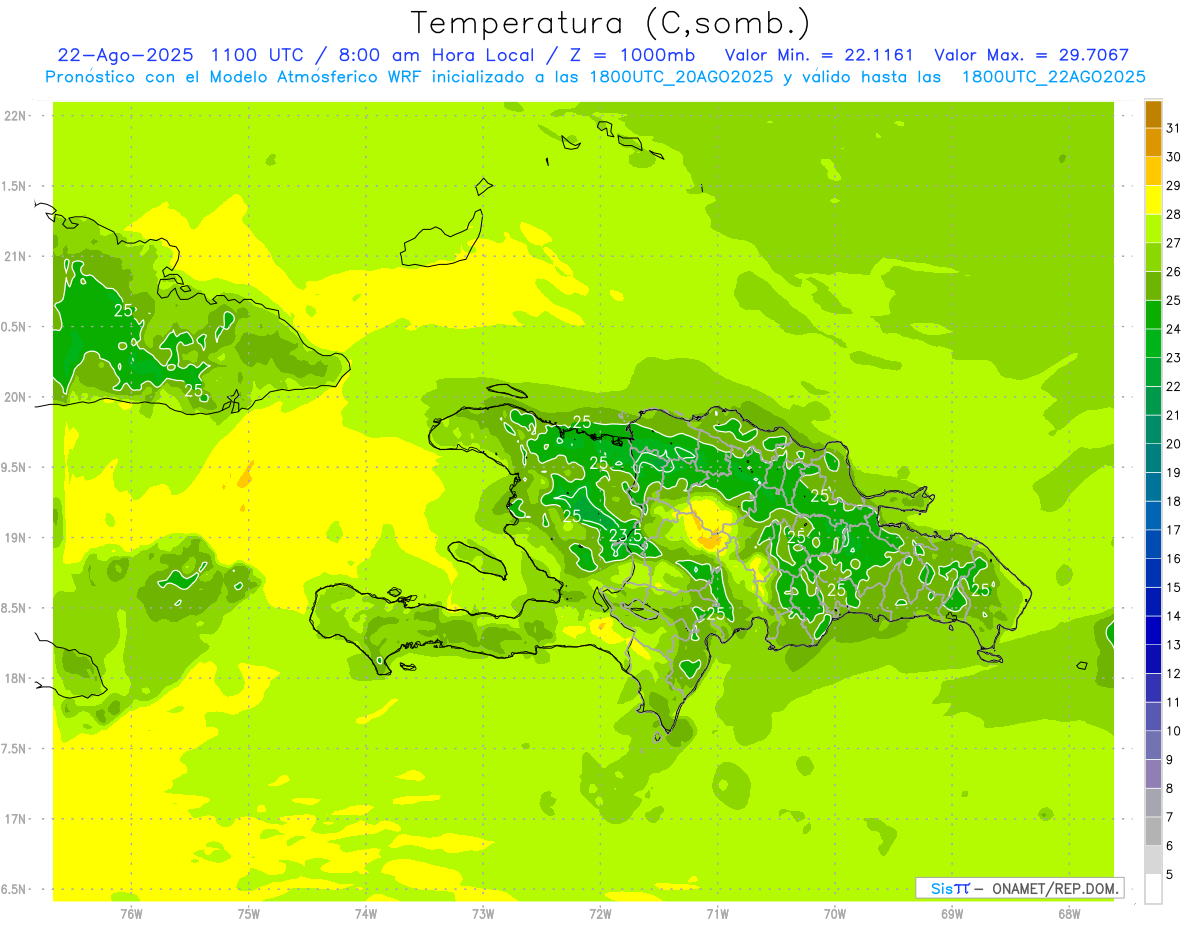Select the '22-Ago-2025 1100 UTC' date text

(x=178, y=55)
